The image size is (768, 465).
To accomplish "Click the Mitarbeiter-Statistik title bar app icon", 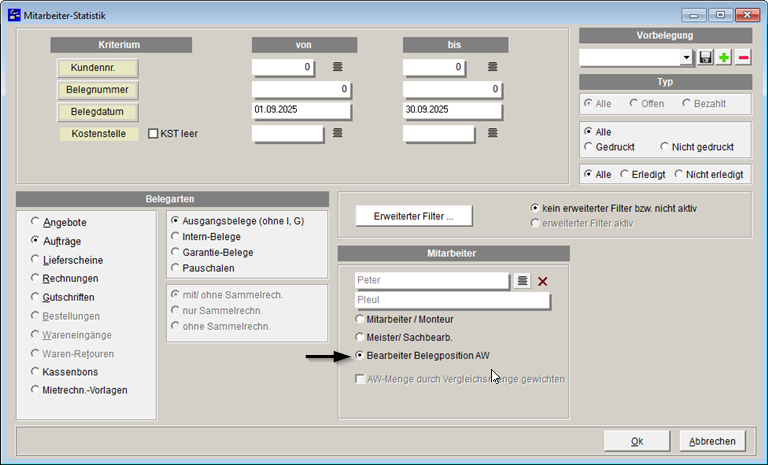I will [14, 15].
